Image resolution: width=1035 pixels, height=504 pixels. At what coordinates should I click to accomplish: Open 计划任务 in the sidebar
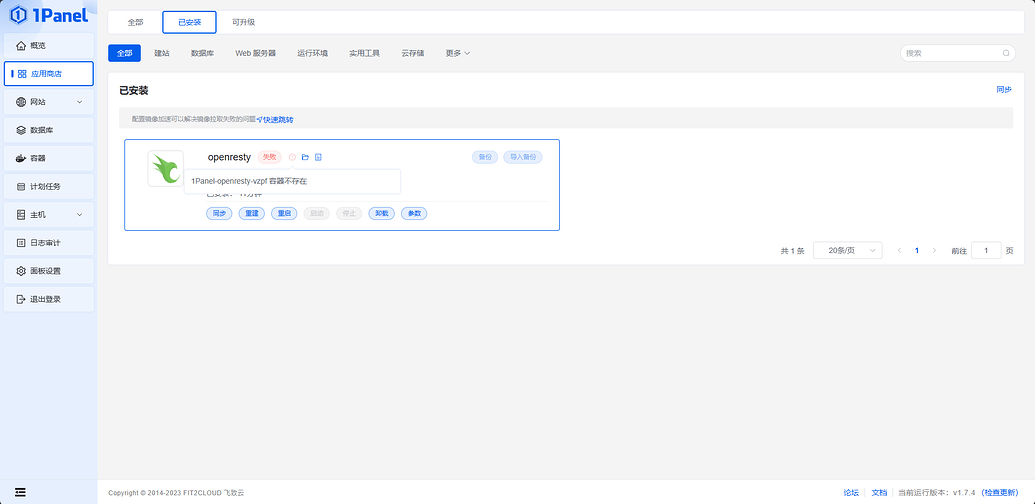(x=49, y=187)
